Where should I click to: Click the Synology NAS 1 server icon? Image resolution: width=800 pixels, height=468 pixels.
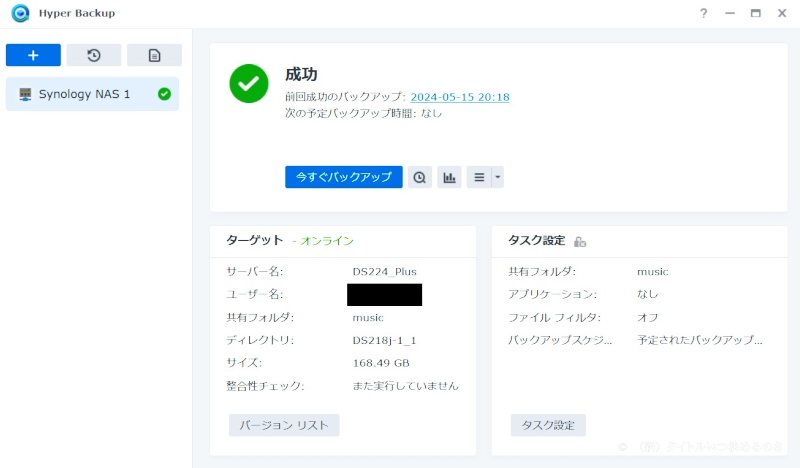tap(25, 94)
